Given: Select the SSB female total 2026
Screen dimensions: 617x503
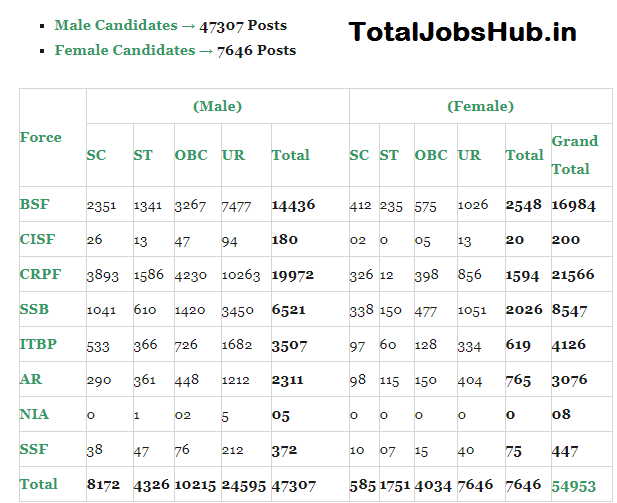Looking at the screenshot, I should tap(524, 310).
